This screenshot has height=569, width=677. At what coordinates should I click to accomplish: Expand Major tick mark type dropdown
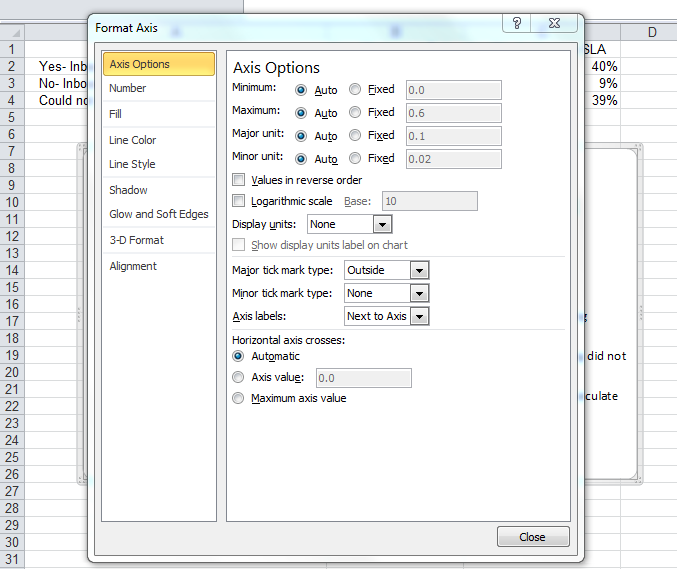click(x=419, y=270)
